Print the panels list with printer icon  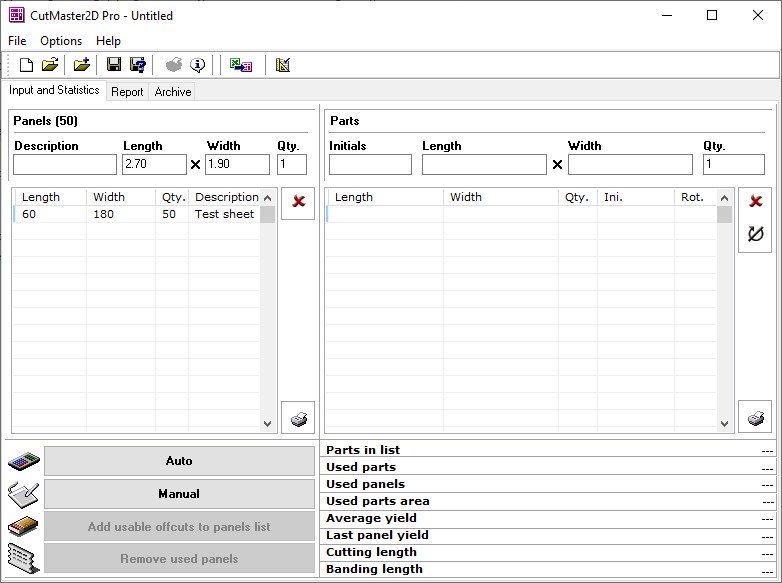pos(298,418)
